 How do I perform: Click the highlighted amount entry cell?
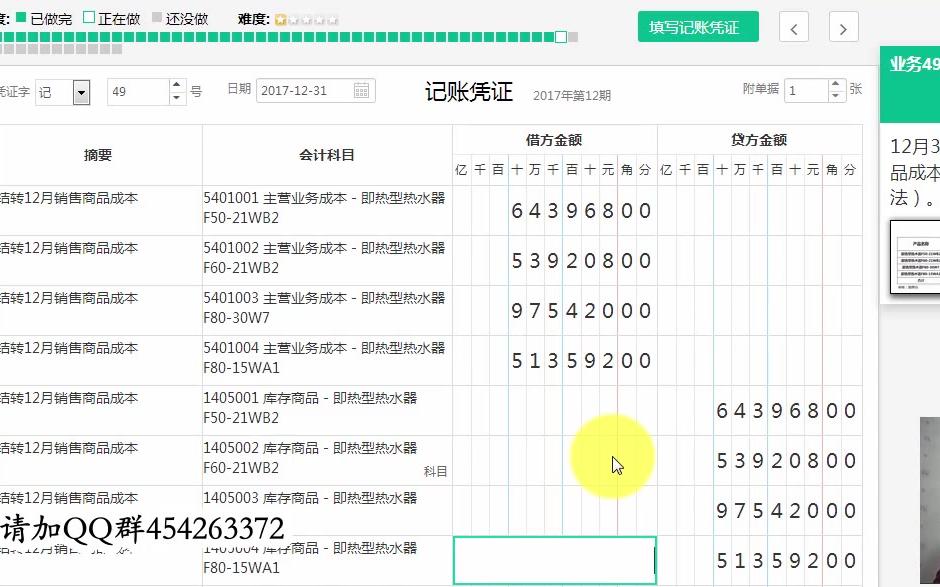pos(555,561)
